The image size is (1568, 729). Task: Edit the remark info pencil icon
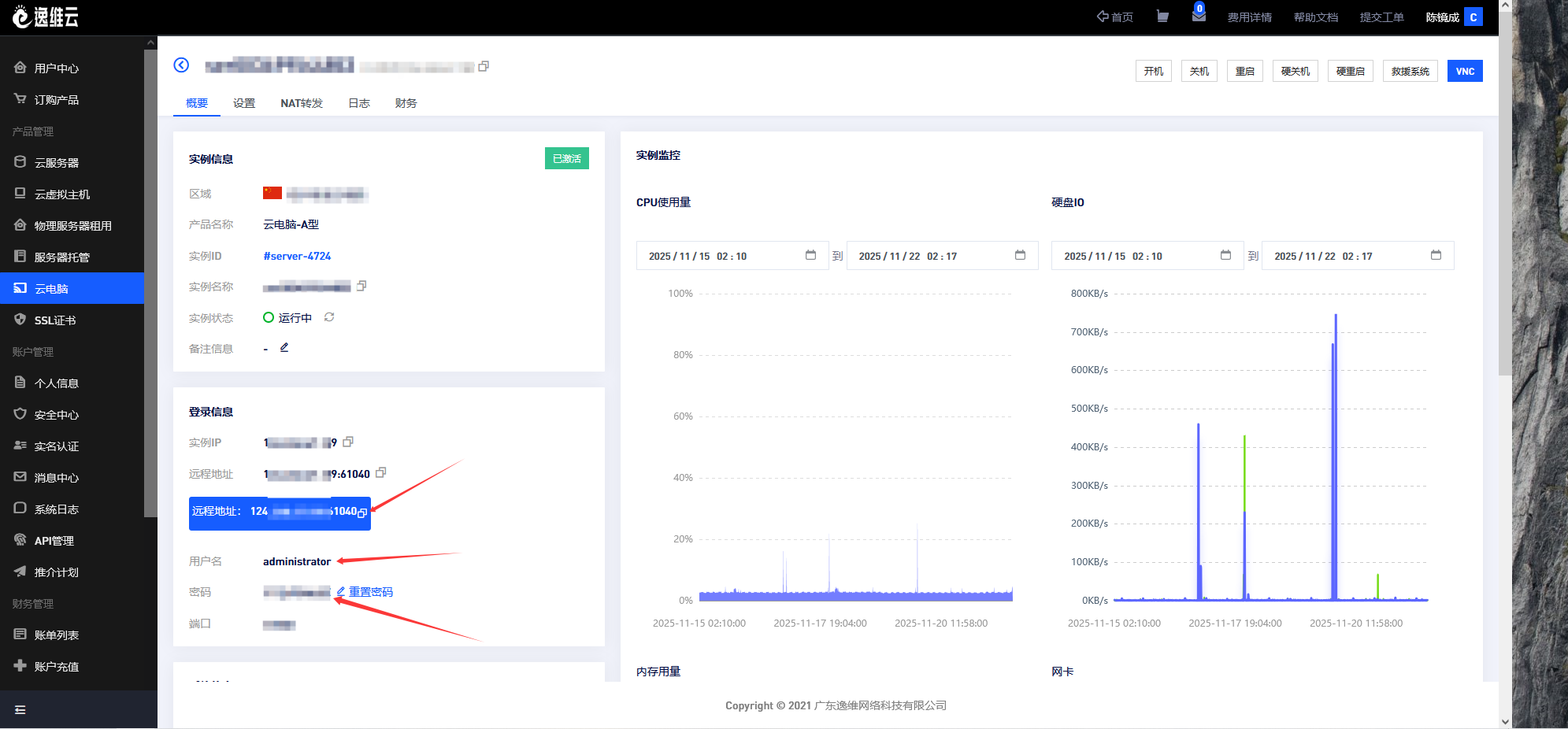coord(284,348)
